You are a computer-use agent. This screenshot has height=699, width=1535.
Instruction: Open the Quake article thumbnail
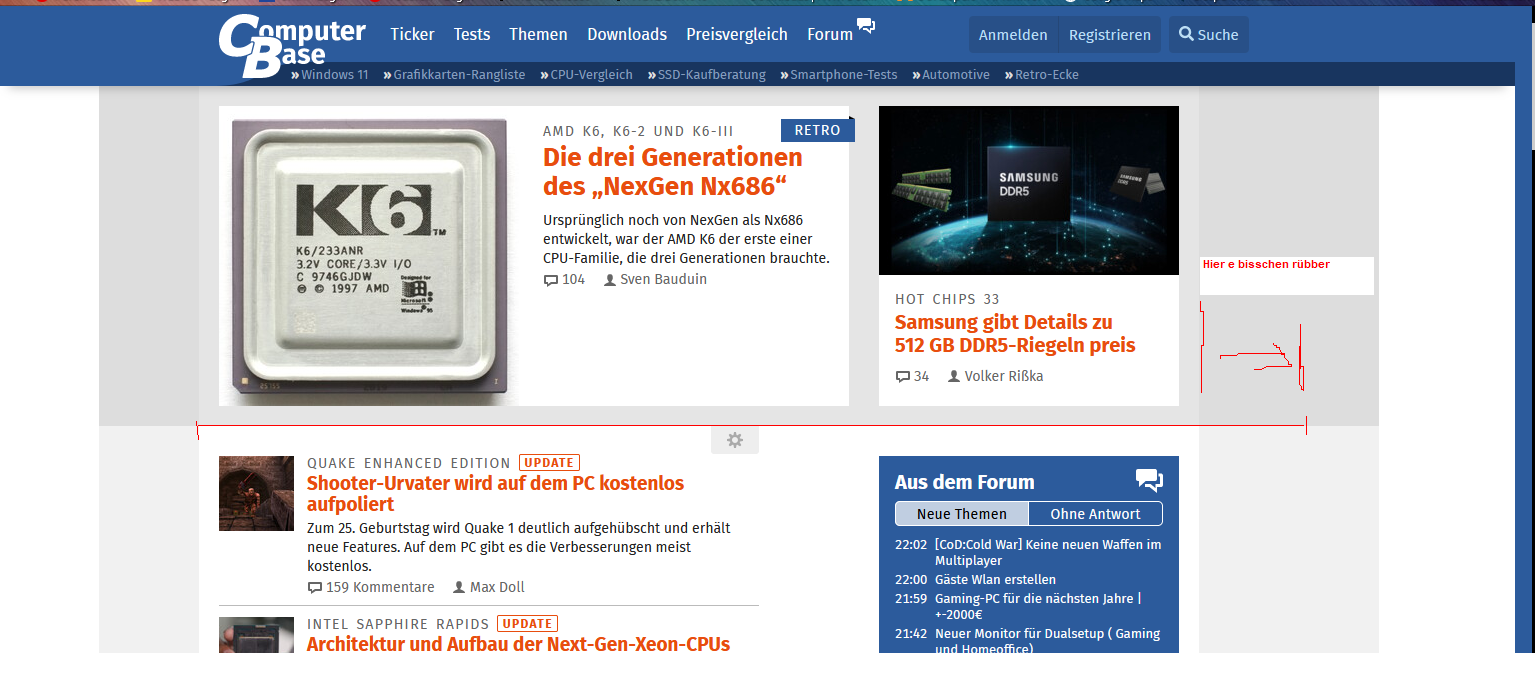(256, 493)
